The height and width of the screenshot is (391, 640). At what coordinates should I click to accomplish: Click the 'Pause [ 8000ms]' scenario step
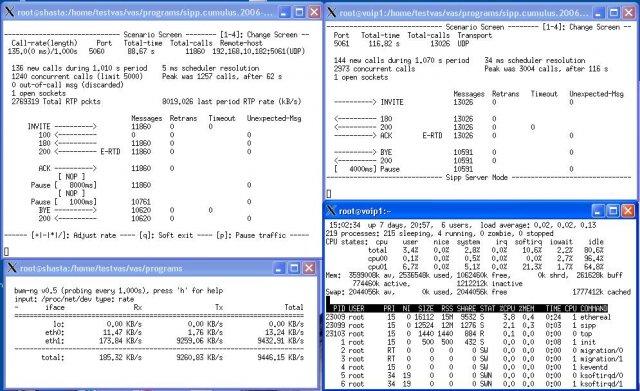pos(64,185)
